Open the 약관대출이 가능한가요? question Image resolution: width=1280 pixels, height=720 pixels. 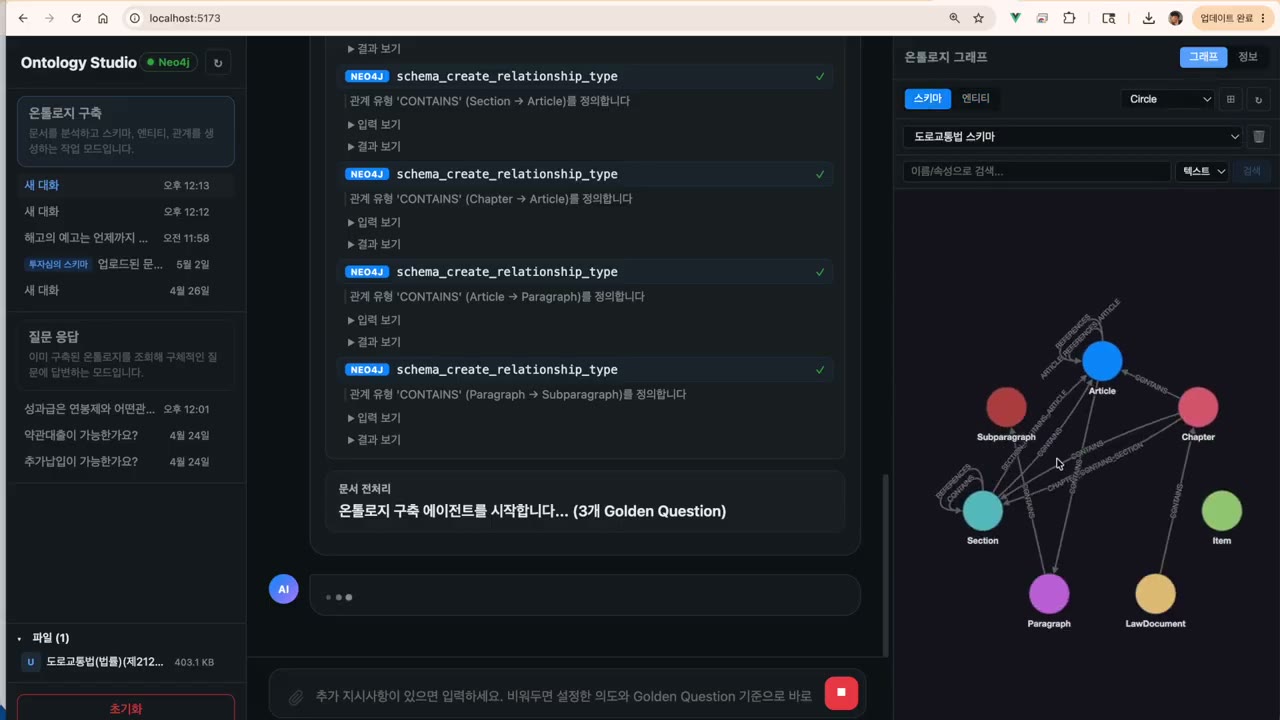[126, 435]
